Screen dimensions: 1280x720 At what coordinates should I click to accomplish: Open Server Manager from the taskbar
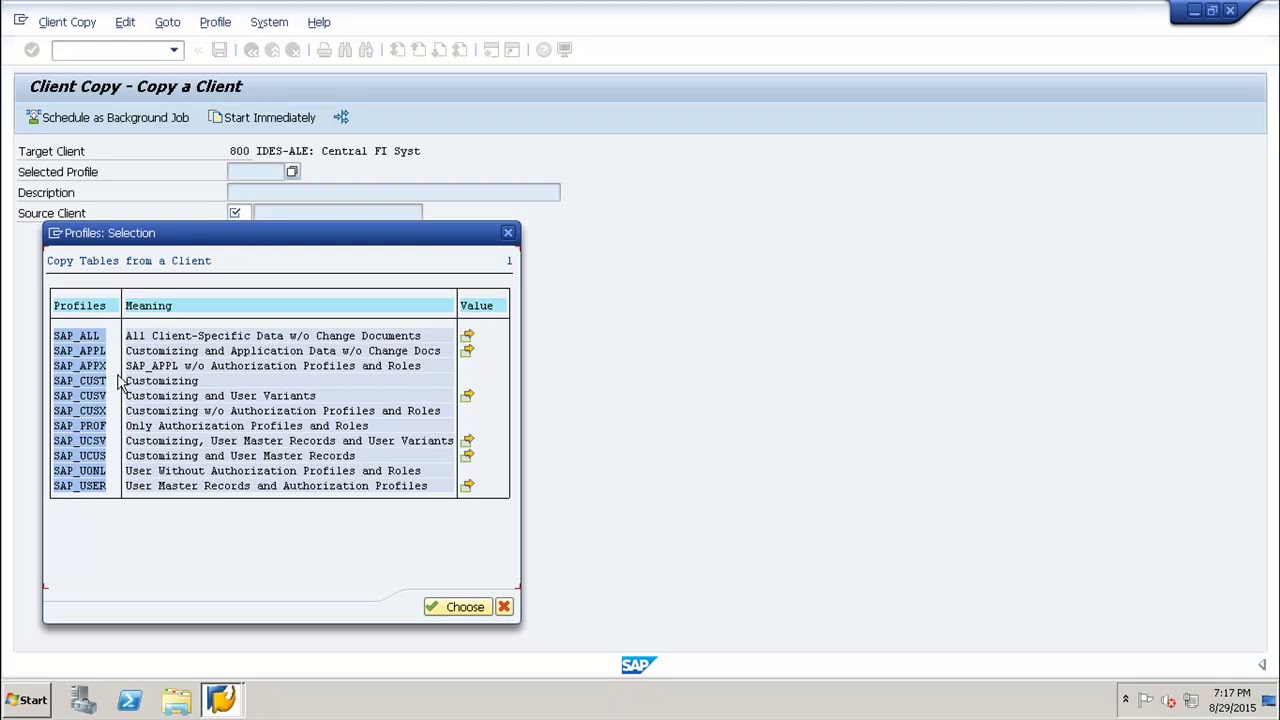tap(83, 700)
